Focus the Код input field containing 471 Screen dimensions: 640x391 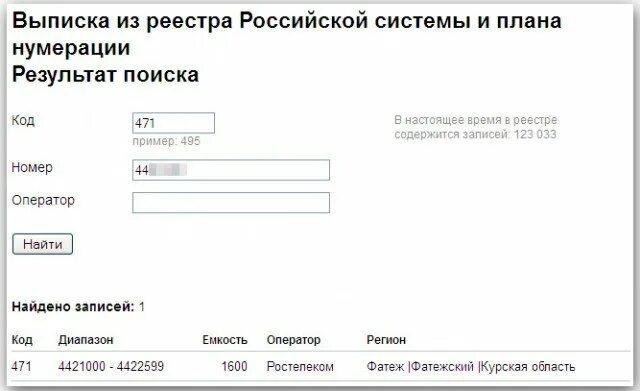tap(173, 123)
